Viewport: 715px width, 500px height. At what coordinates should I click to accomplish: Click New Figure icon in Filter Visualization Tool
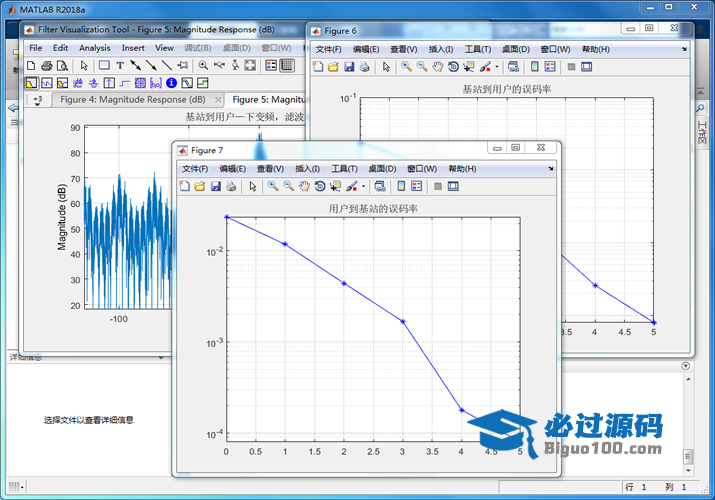[31, 66]
